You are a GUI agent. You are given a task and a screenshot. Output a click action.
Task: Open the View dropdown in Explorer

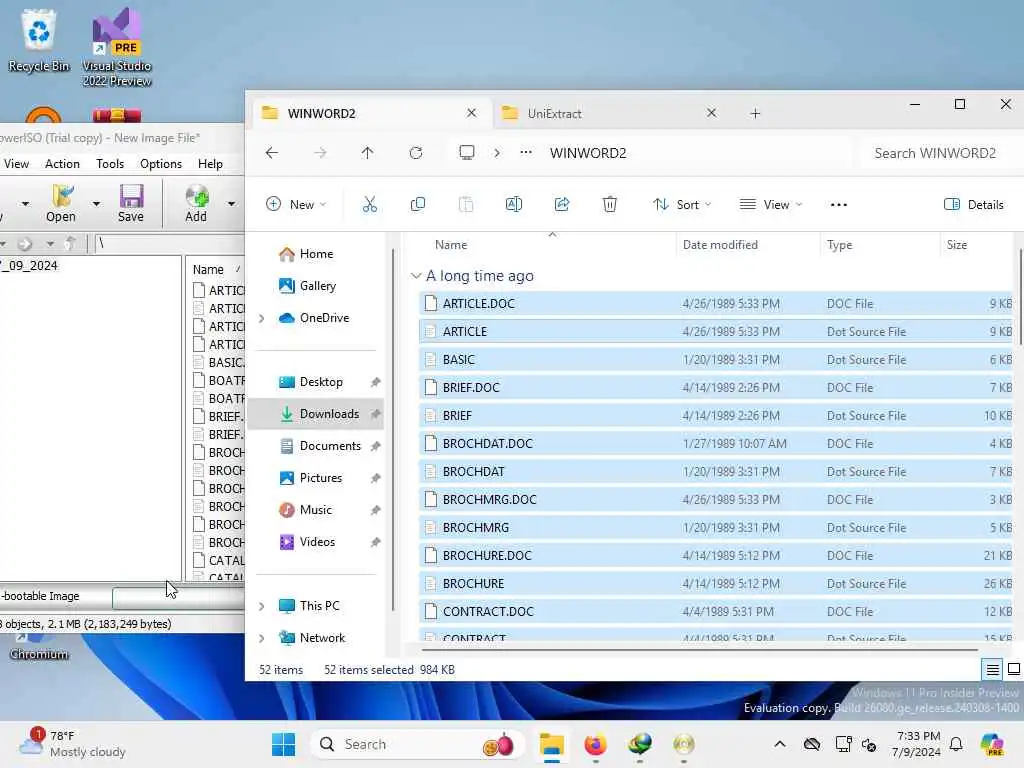771,204
